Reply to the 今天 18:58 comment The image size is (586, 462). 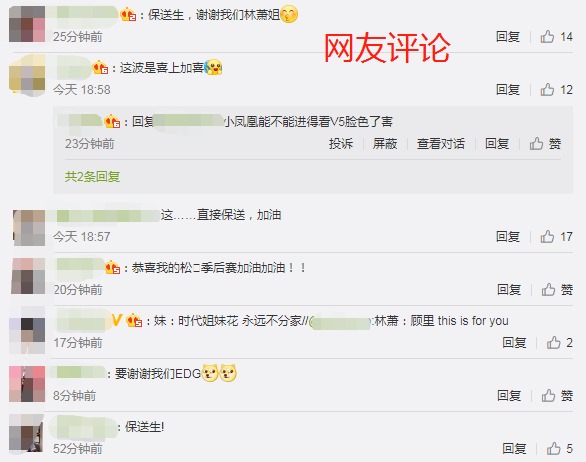pos(508,90)
